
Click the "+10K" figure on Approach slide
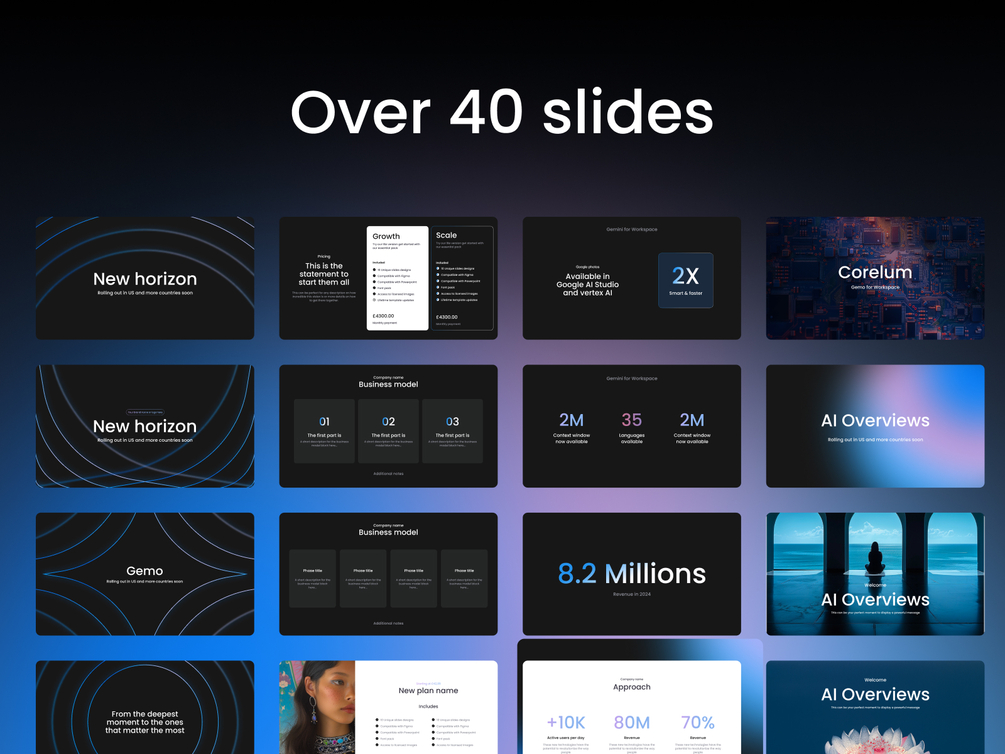coord(566,723)
